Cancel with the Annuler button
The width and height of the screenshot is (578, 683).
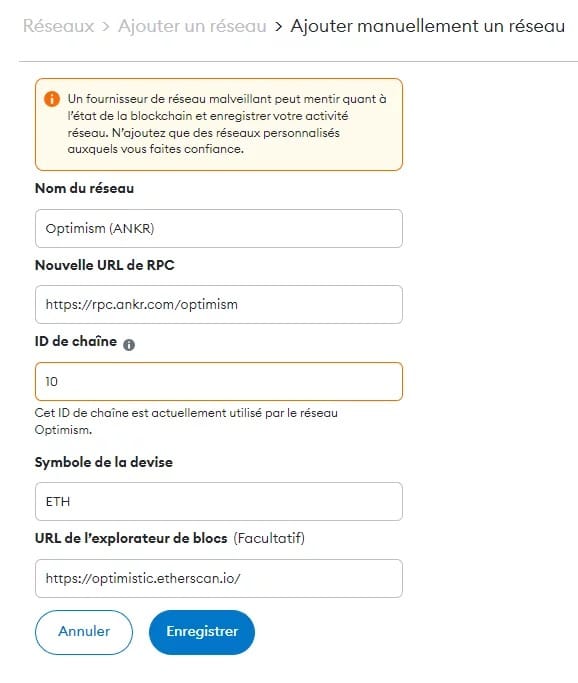tap(84, 632)
